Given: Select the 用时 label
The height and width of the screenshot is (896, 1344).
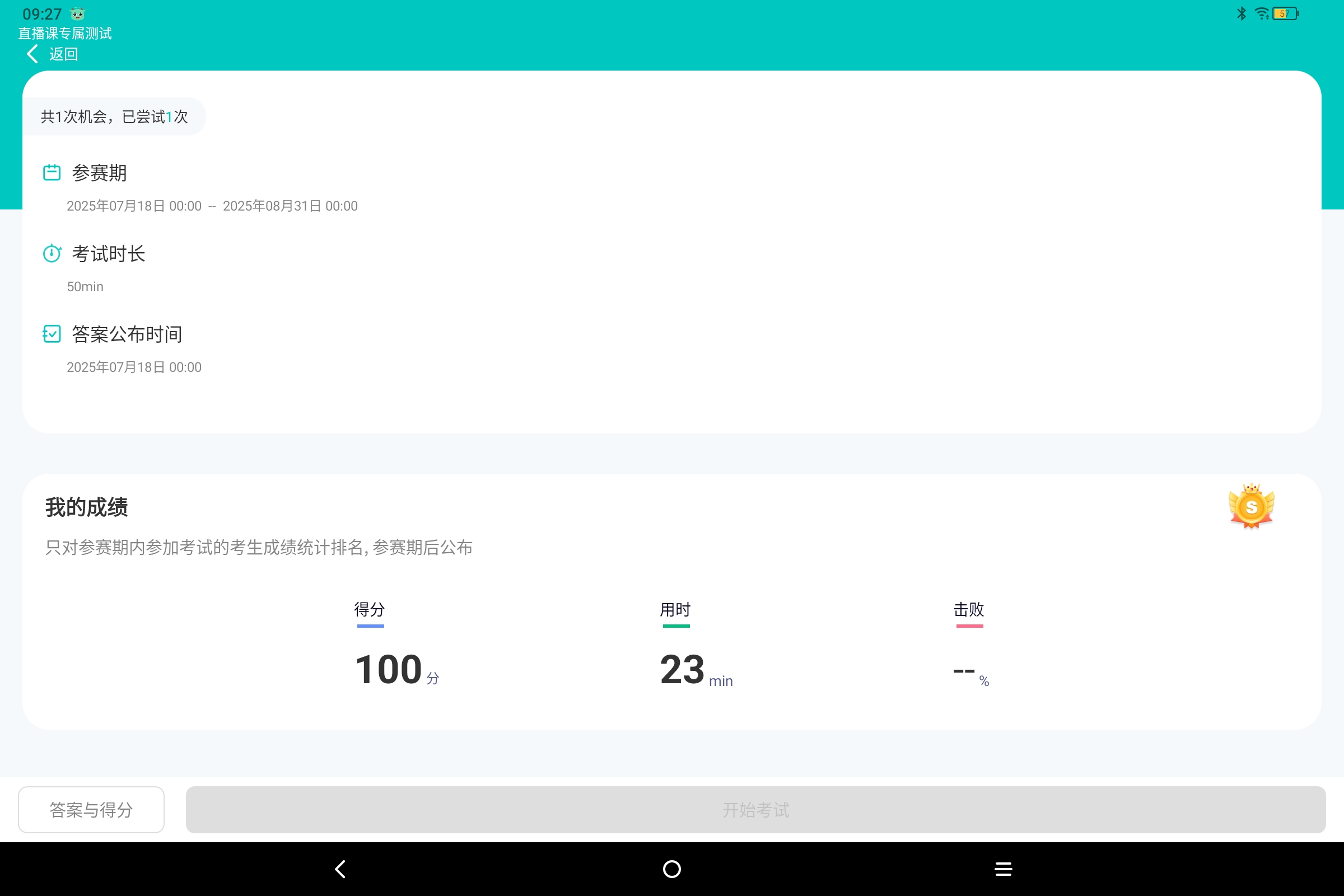Looking at the screenshot, I should point(675,609).
